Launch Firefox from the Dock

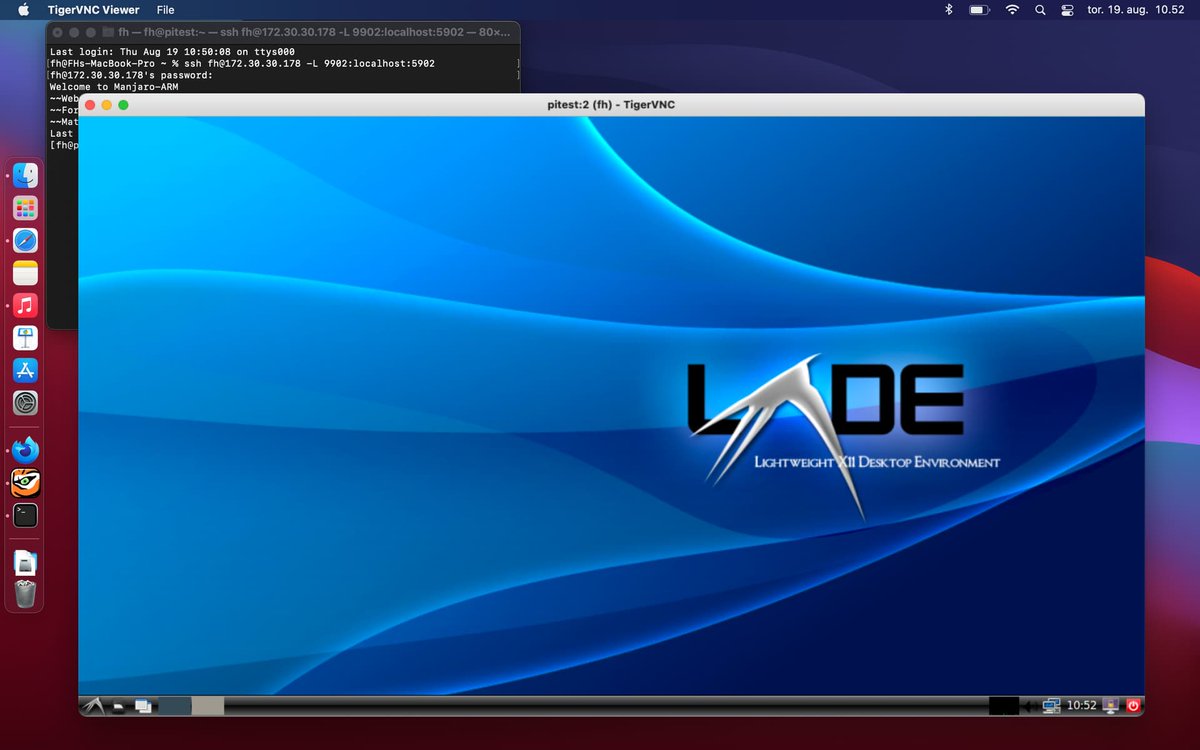coord(25,449)
